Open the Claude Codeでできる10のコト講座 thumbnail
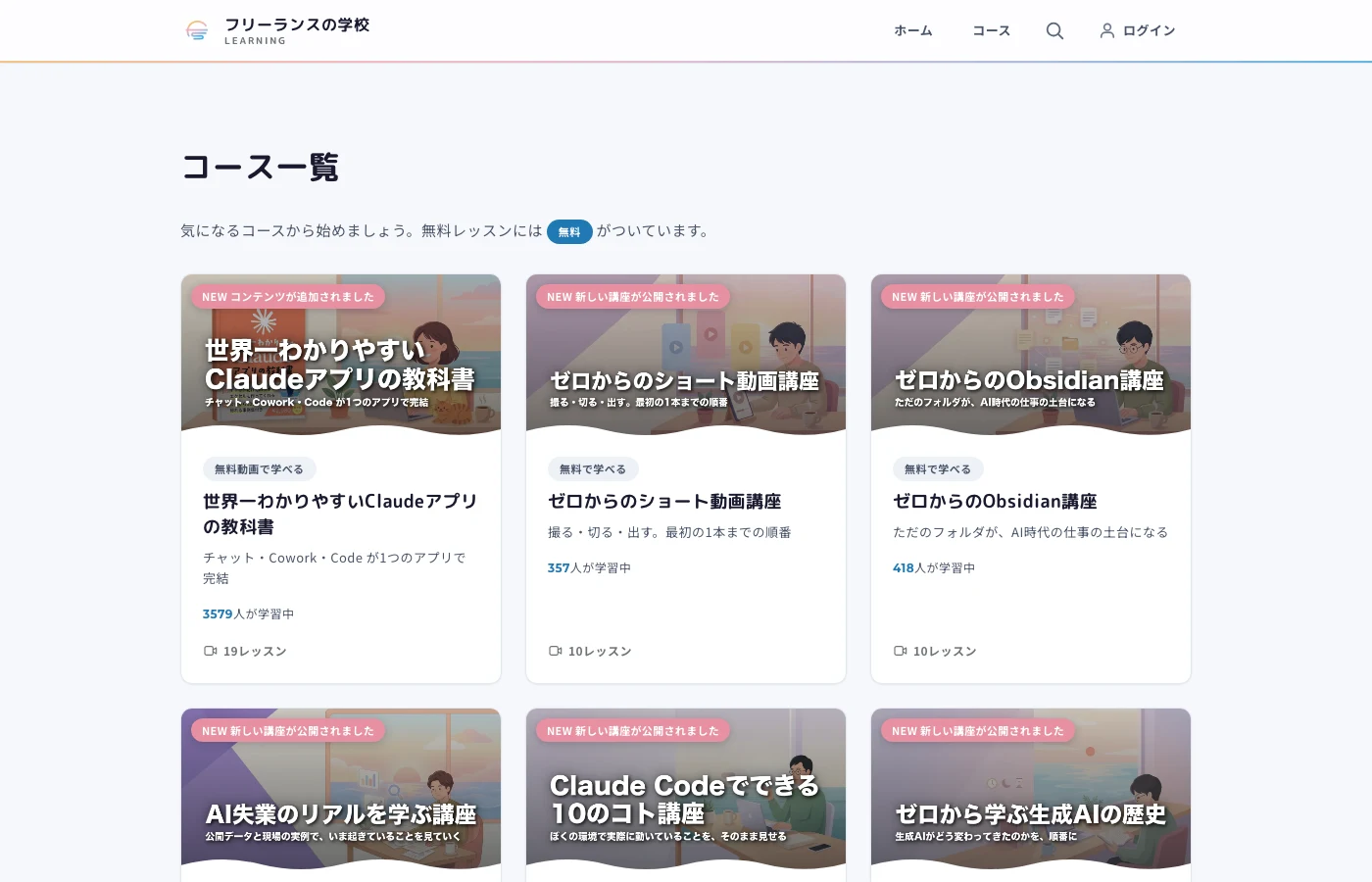 [686, 788]
